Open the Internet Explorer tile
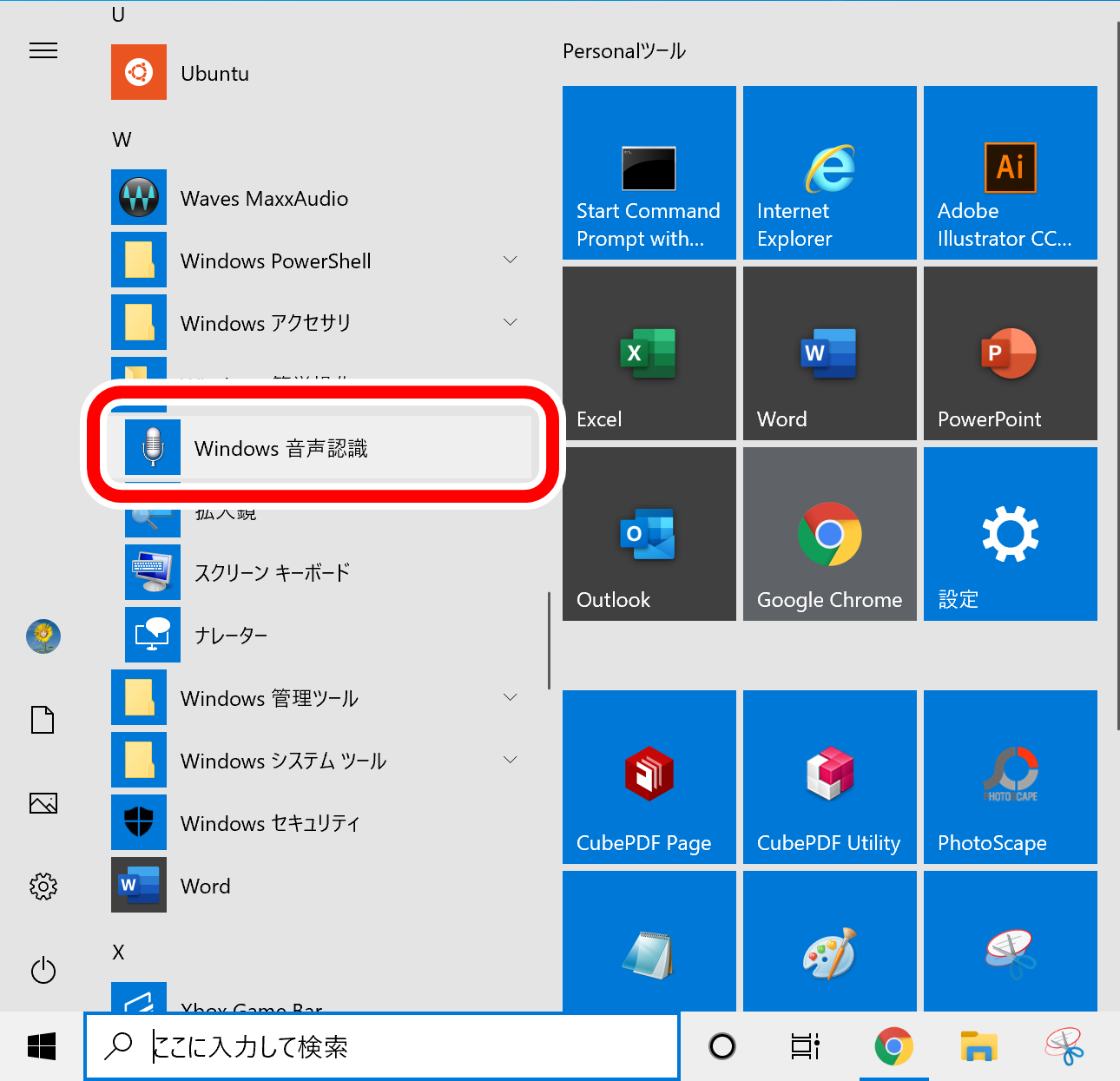The height and width of the screenshot is (1081, 1120). (830, 173)
